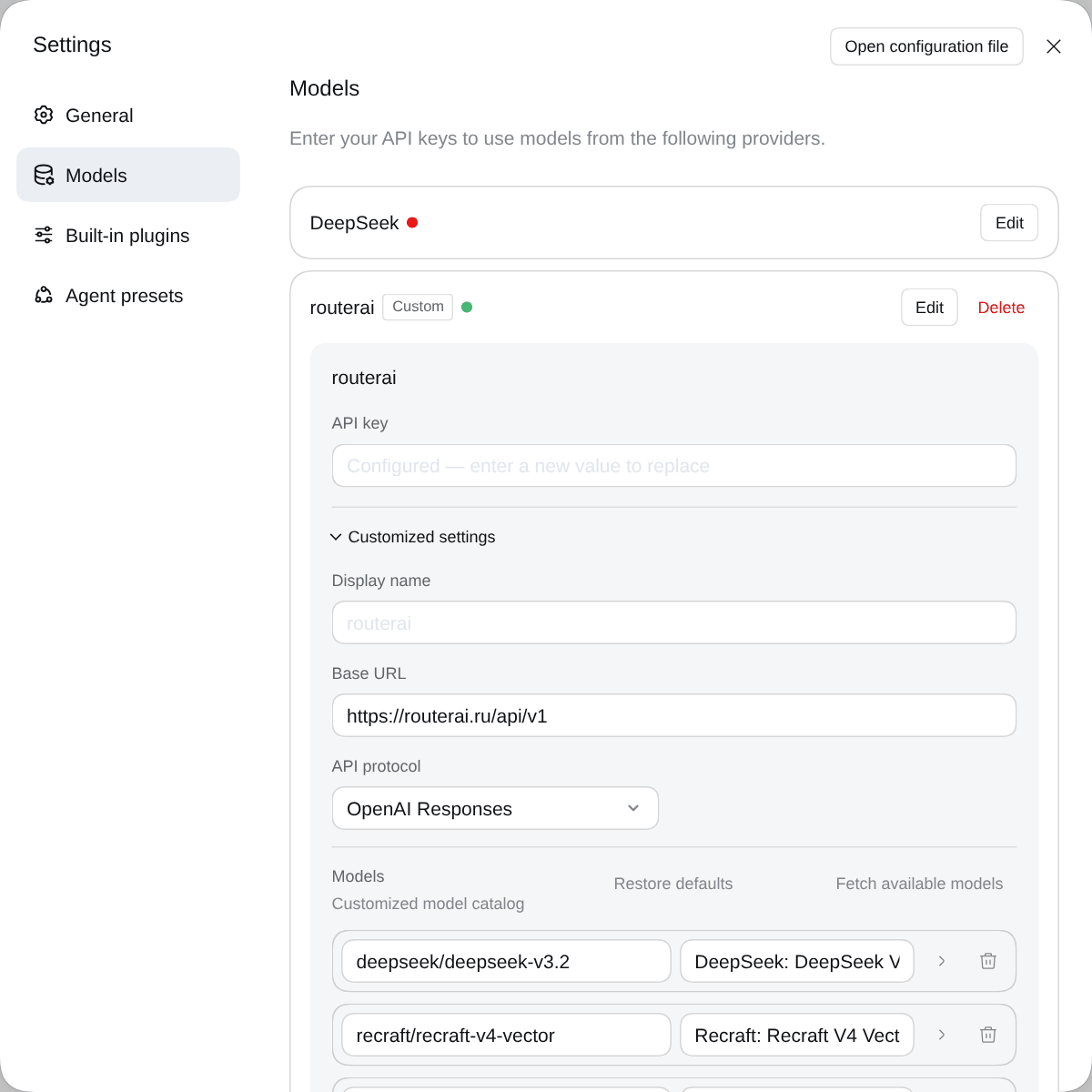
Task: Click the deepseek/deepseek-v3.2 model ID field
Action: click(x=506, y=961)
